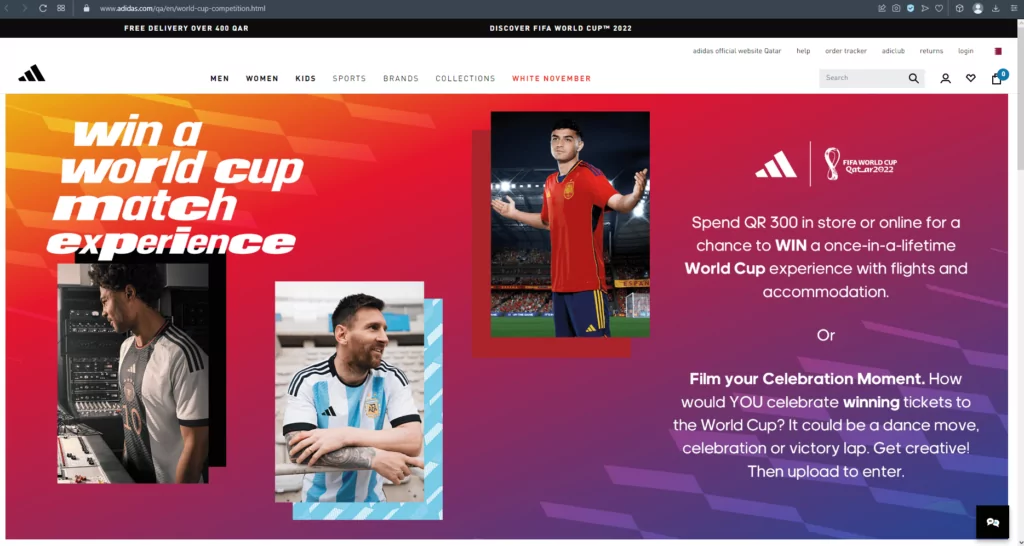Open the browser extensions cube icon
Viewport: 1024px width, 546px height.
(959, 8)
